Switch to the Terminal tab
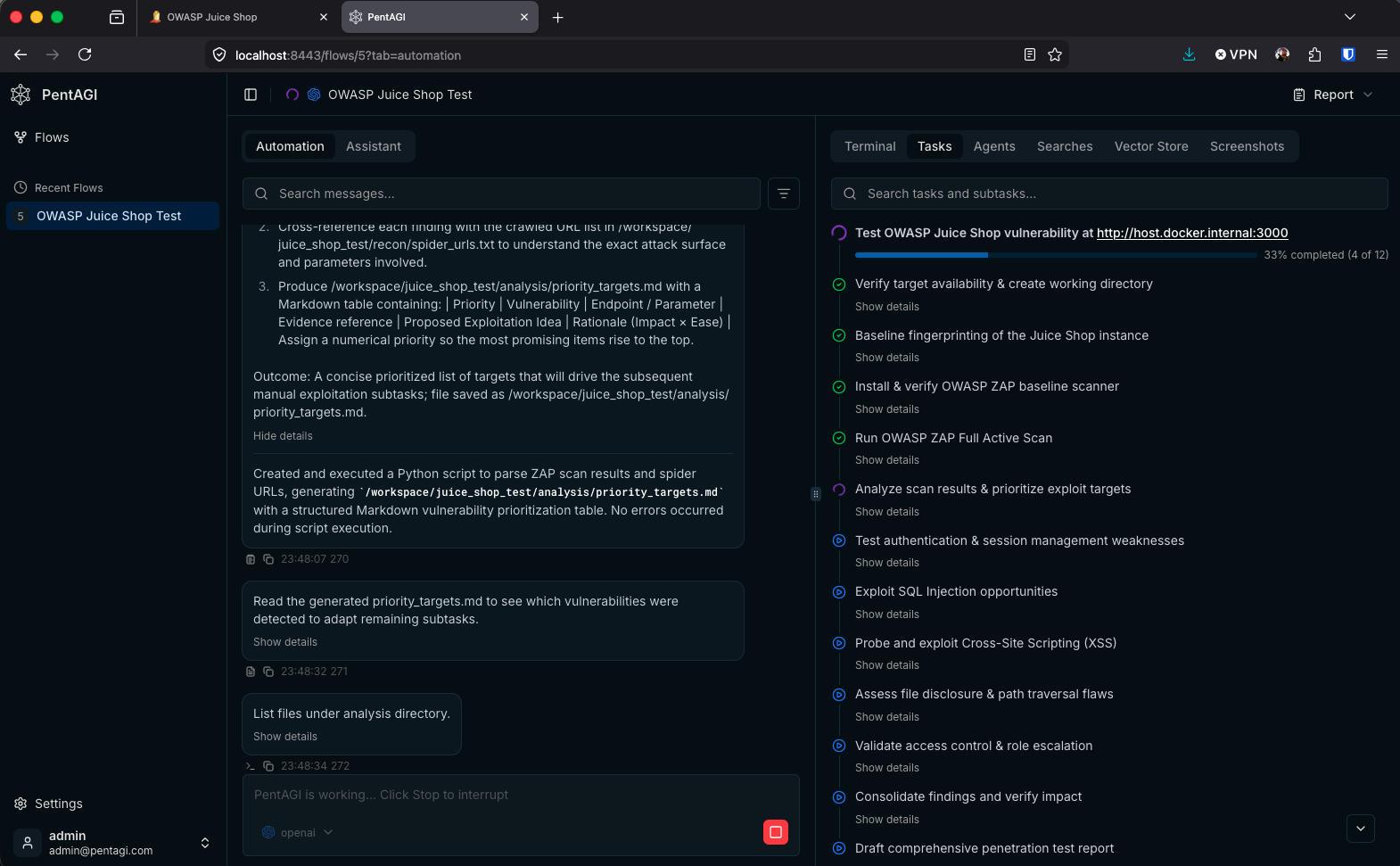Screen dimensions: 1400x866 coord(870,146)
